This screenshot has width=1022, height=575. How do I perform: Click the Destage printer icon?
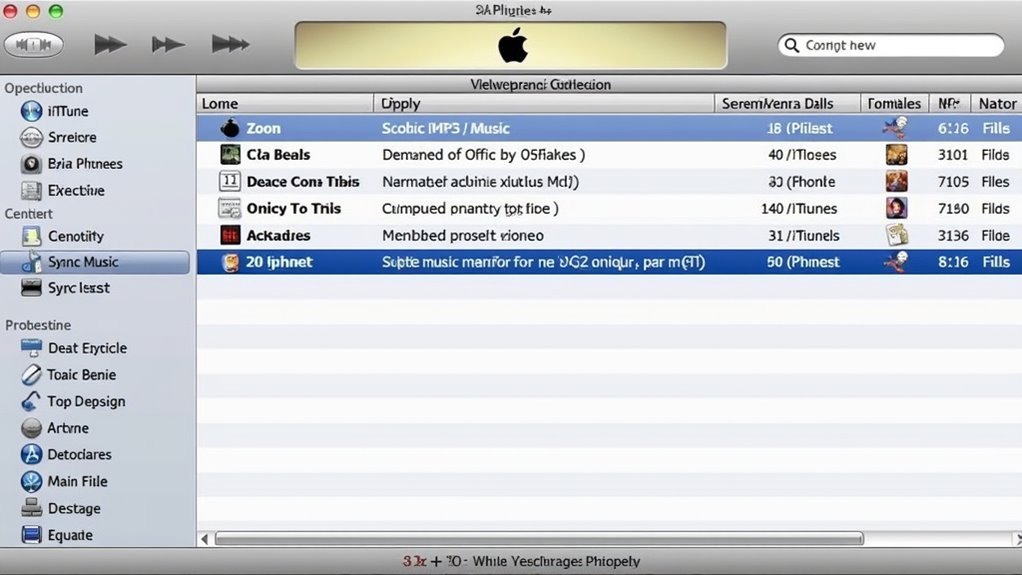[x=31, y=508]
